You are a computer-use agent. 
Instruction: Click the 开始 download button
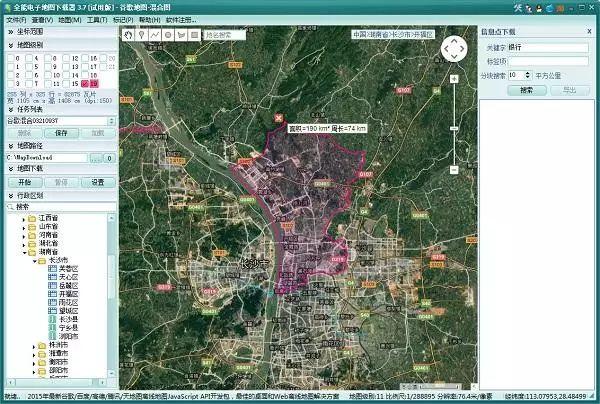pyautogui.click(x=25, y=182)
